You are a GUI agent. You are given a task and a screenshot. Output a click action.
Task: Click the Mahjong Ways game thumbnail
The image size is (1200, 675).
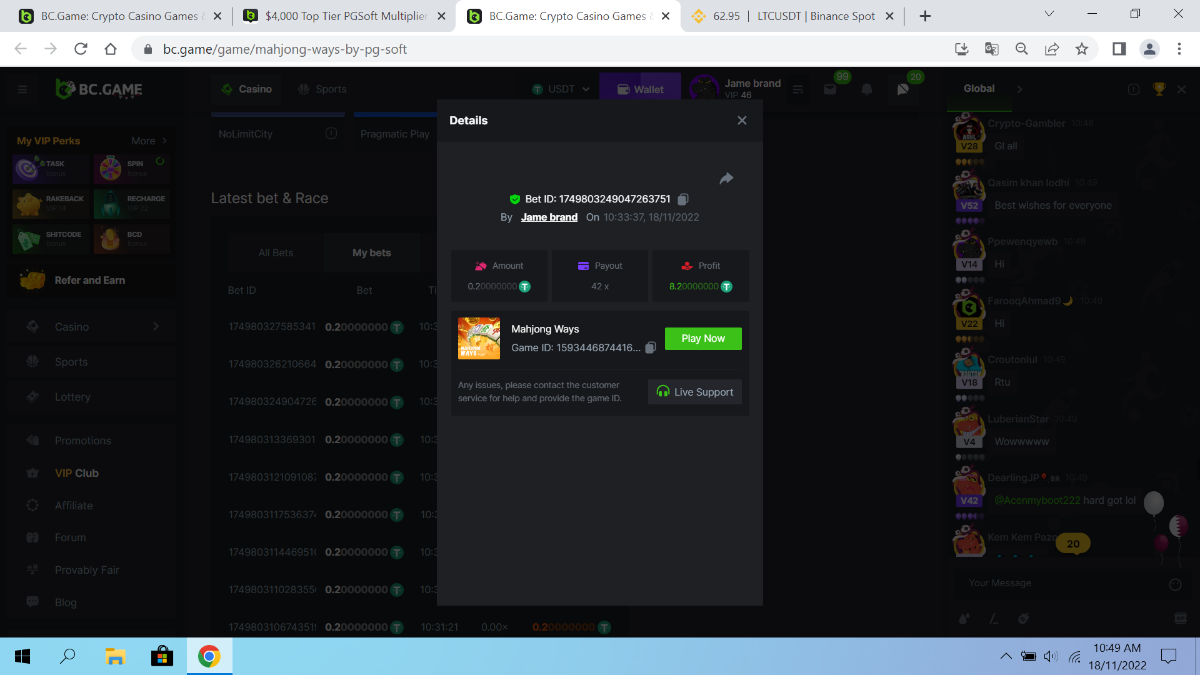pyautogui.click(x=479, y=338)
